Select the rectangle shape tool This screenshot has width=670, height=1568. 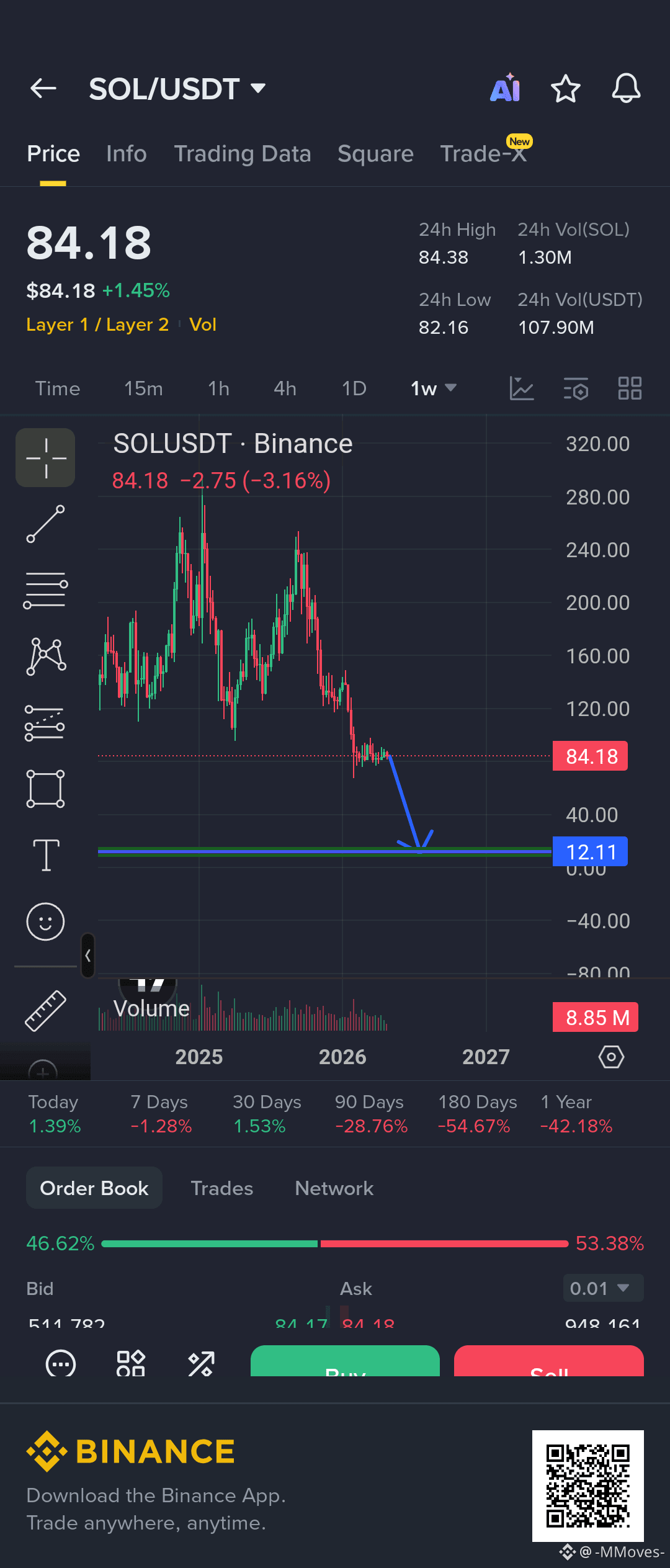(45, 789)
